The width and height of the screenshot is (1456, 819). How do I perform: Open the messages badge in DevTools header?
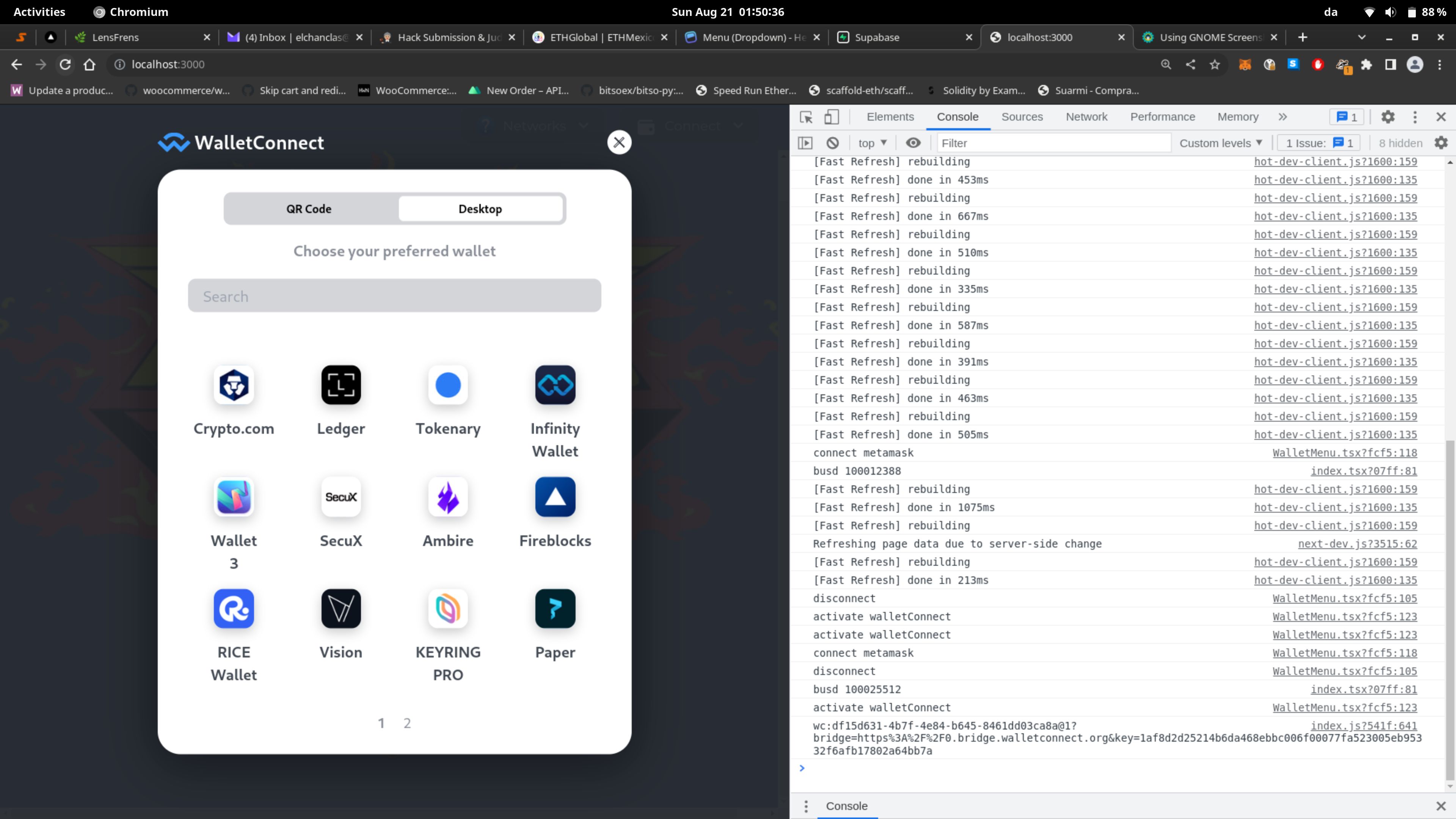click(x=1346, y=117)
